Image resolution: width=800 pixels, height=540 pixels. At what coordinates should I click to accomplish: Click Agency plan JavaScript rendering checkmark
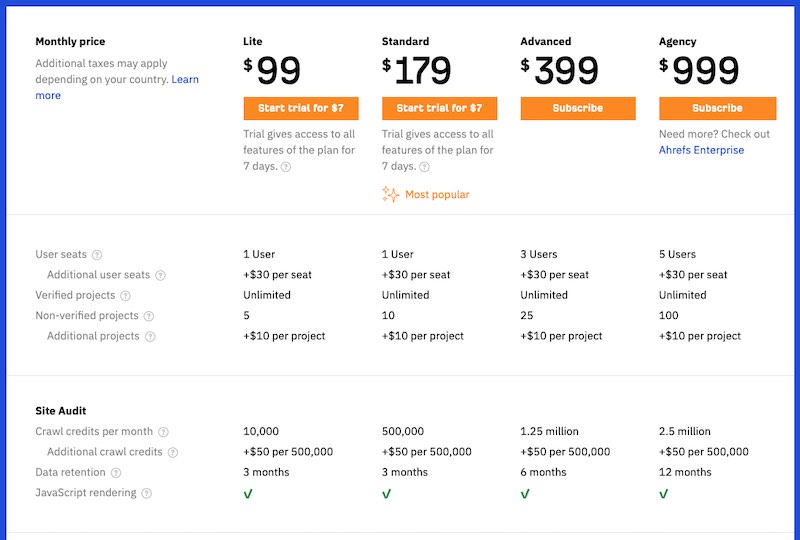(664, 494)
